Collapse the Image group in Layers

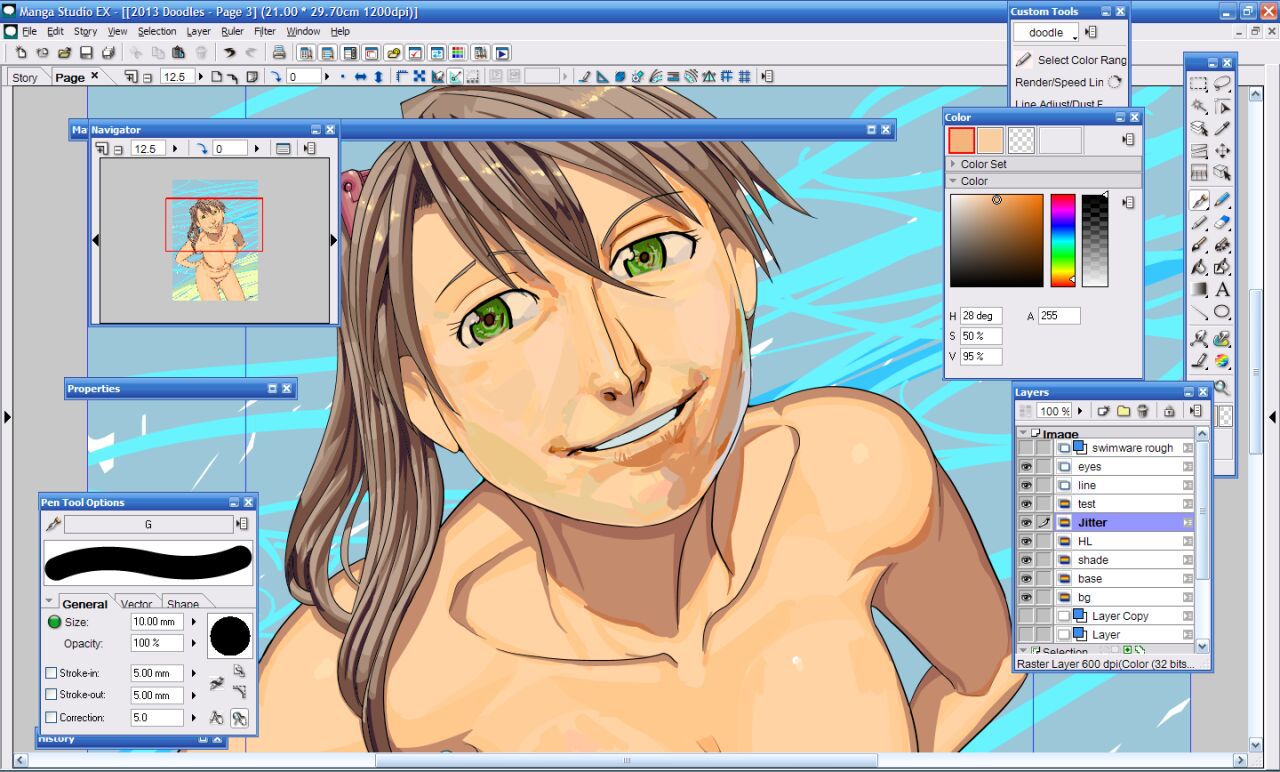click(x=1023, y=434)
